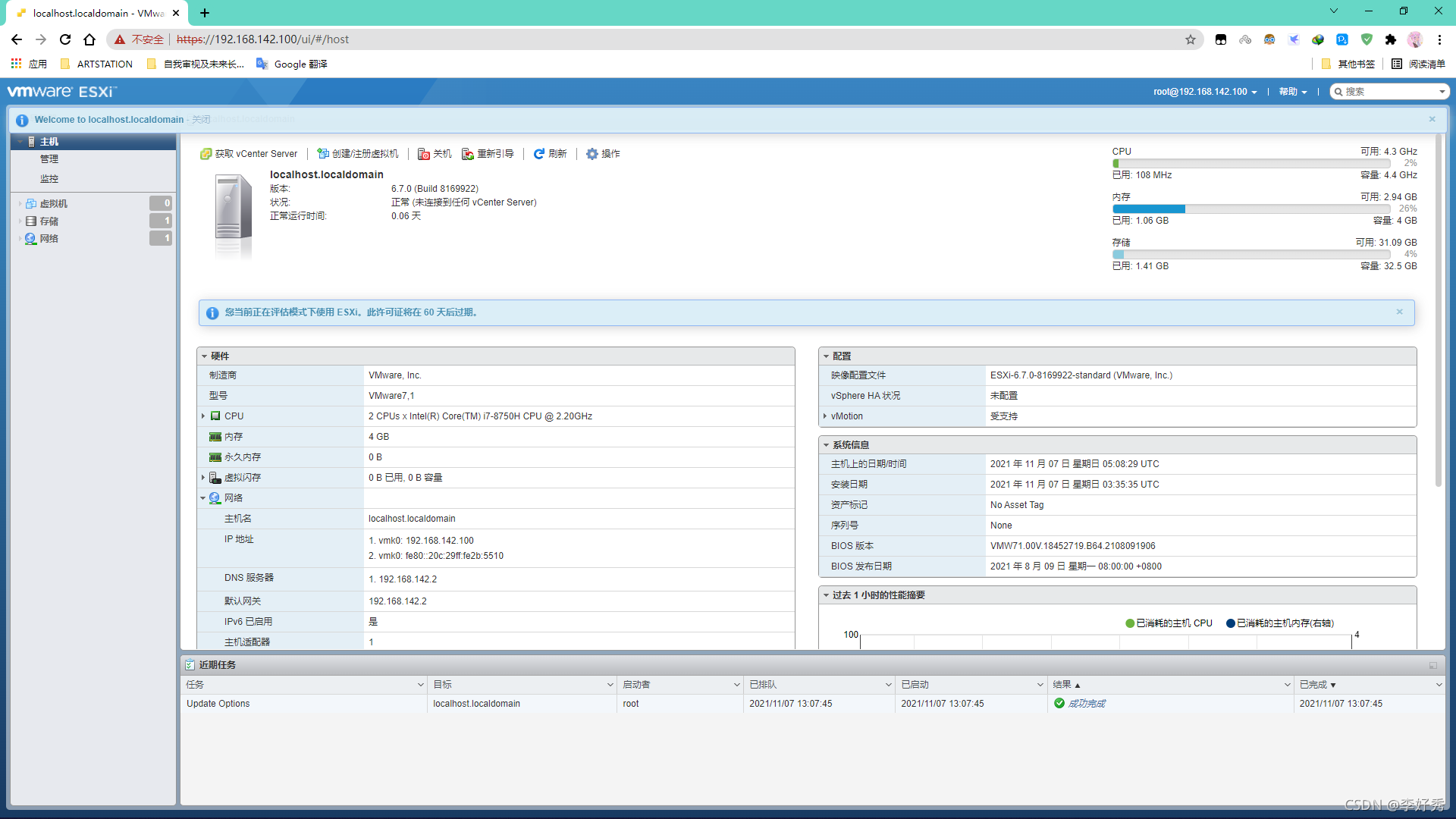
Task: Expand the vMotion row
Action: pyautogui.click(x=825, y=416)
